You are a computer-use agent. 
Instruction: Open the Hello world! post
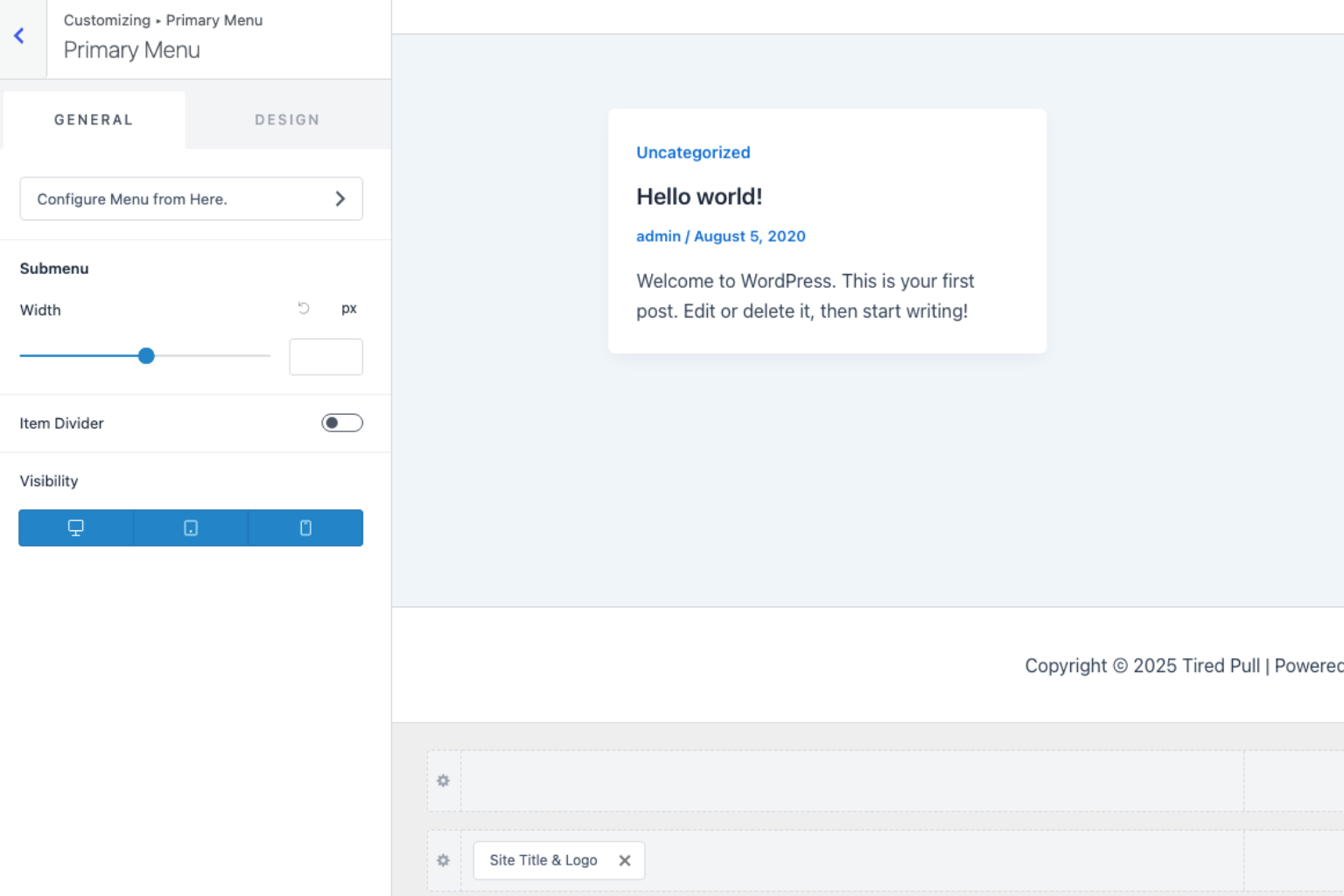(x=698, y=196)
